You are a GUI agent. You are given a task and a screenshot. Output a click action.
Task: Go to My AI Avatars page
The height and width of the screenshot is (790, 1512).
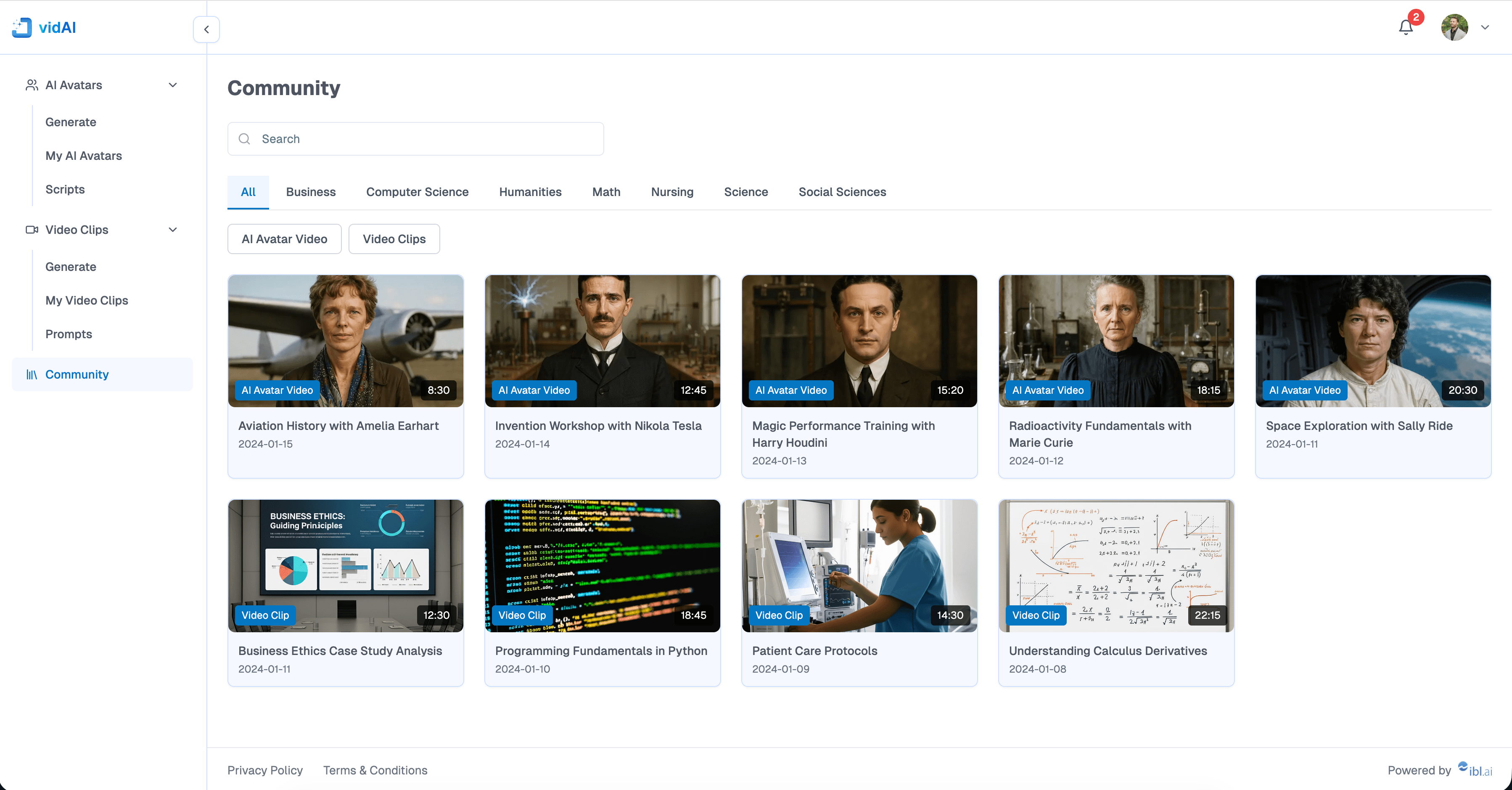pyautogui.click(x=83, y=156)
